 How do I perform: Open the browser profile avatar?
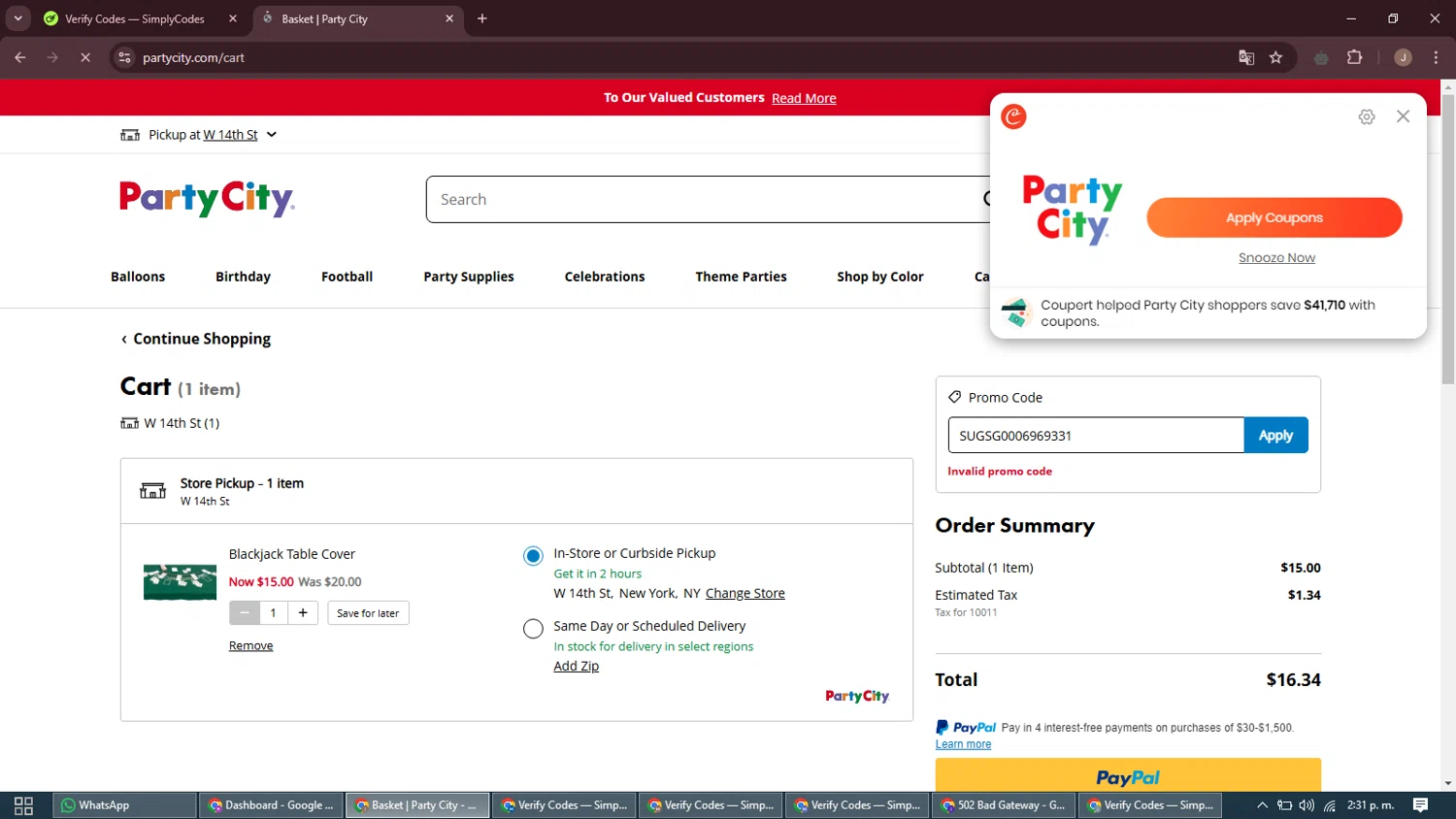[x=1403, y=58]
